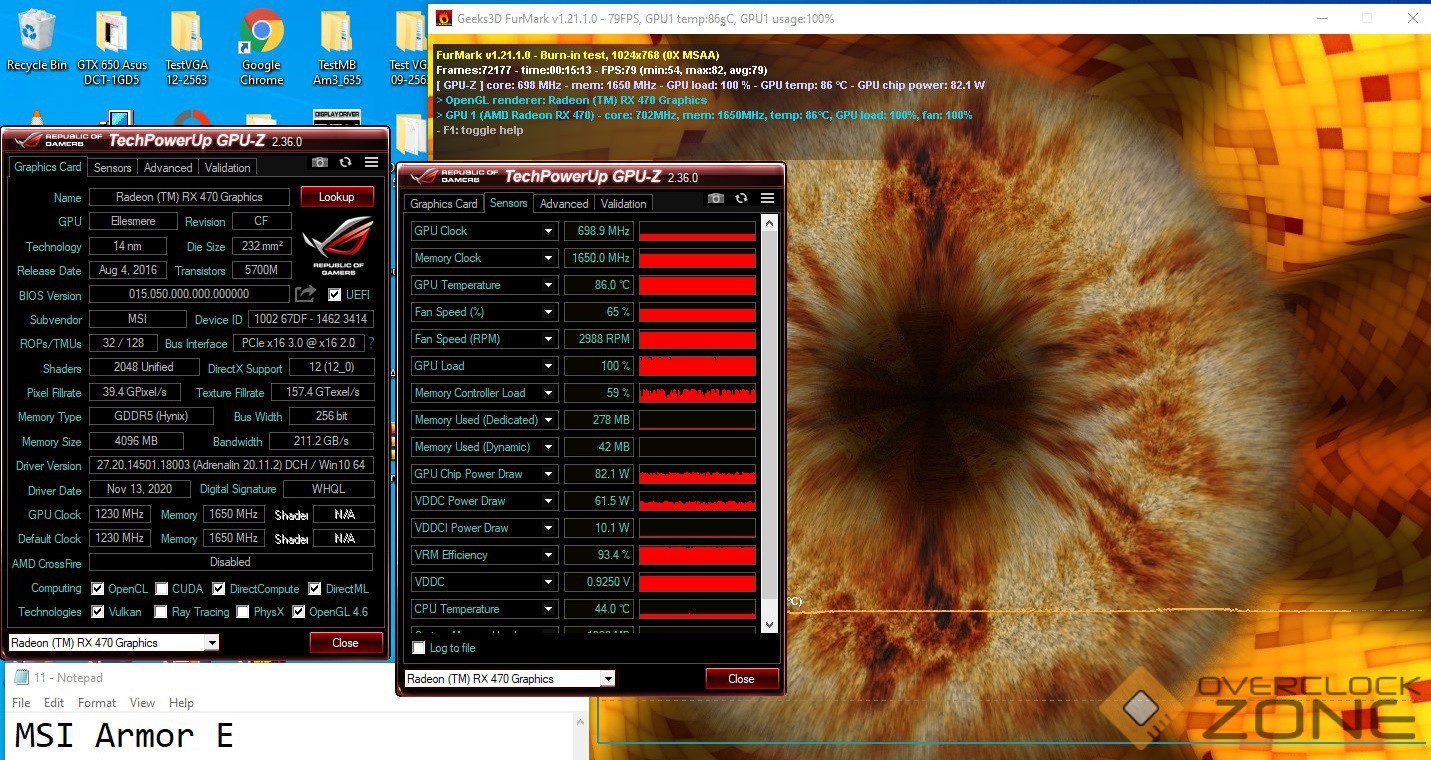Click the refresh icon in the Graphics Card window
This screenshot has height=760, width=1431.
pos(346,162)
